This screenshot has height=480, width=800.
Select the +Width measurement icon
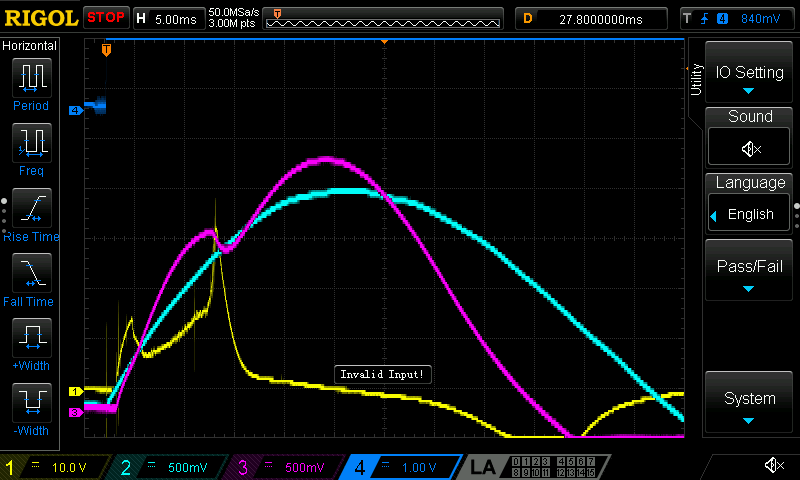(30, 339)
